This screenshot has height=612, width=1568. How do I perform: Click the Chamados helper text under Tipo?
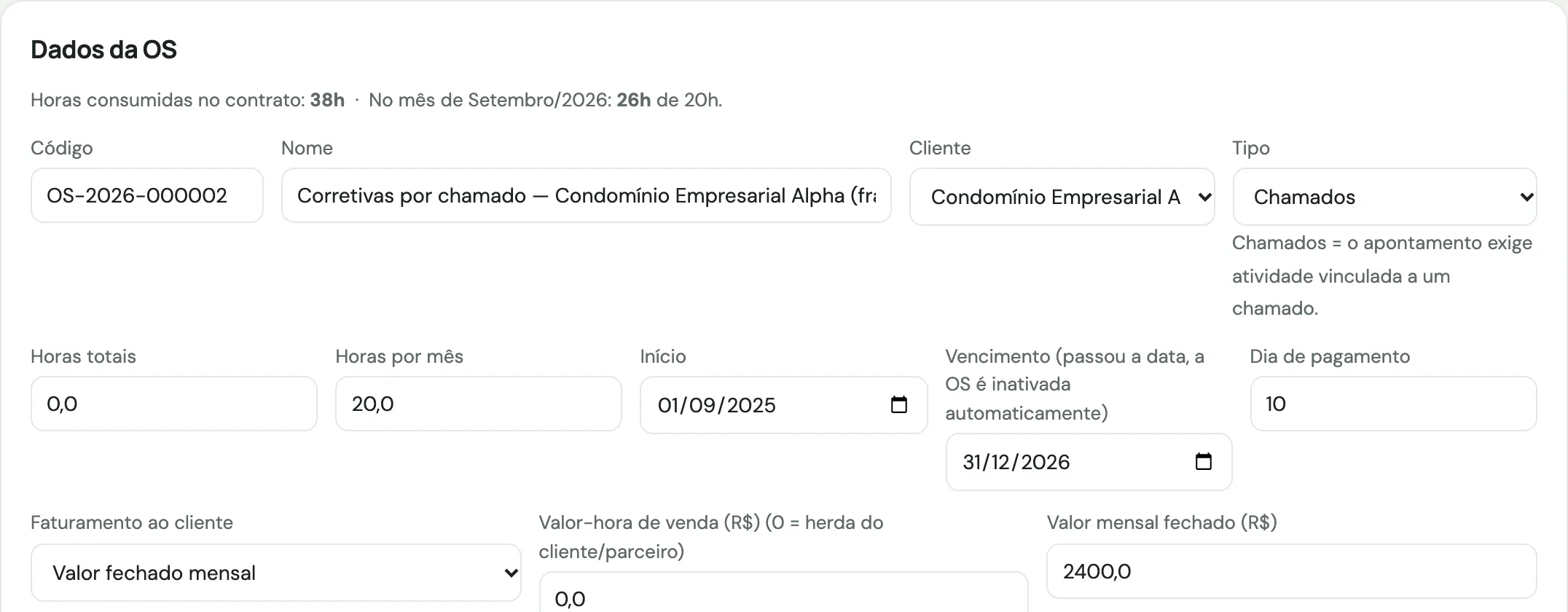(1381, 275)
